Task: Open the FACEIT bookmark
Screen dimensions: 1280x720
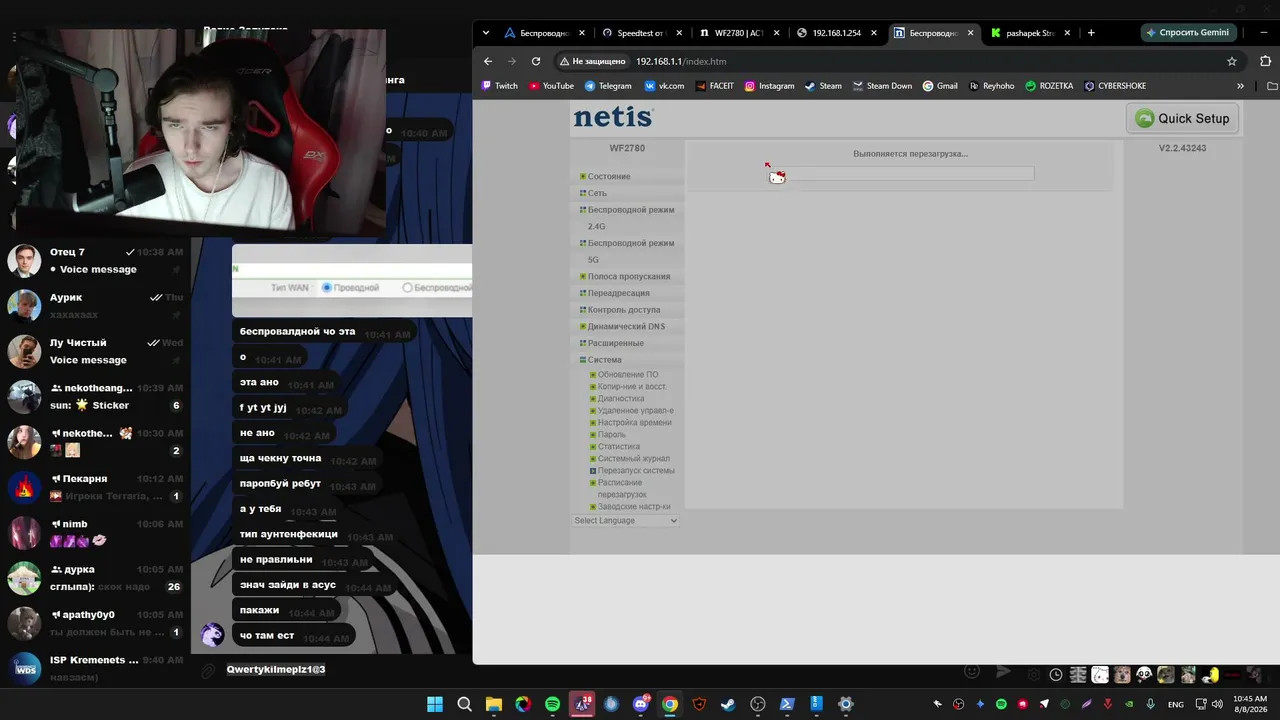Action: tap(714, 86)
